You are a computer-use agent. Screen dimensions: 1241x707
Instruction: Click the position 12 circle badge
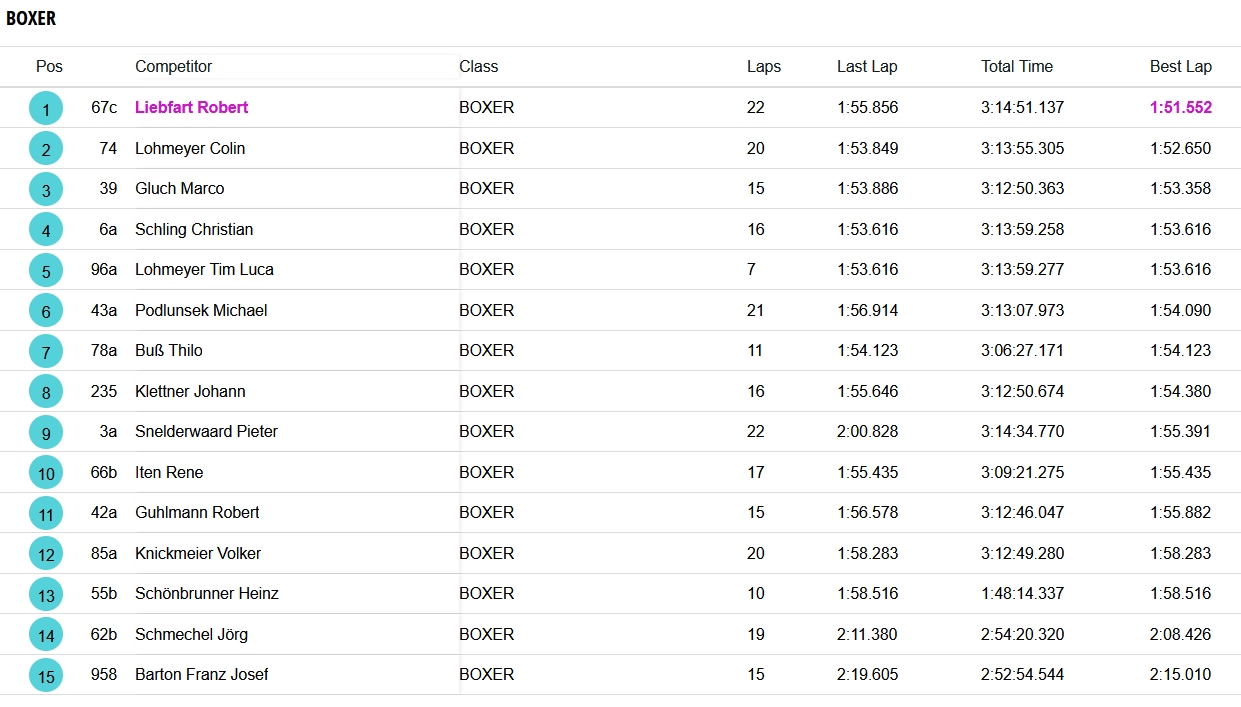coord(46,553)
